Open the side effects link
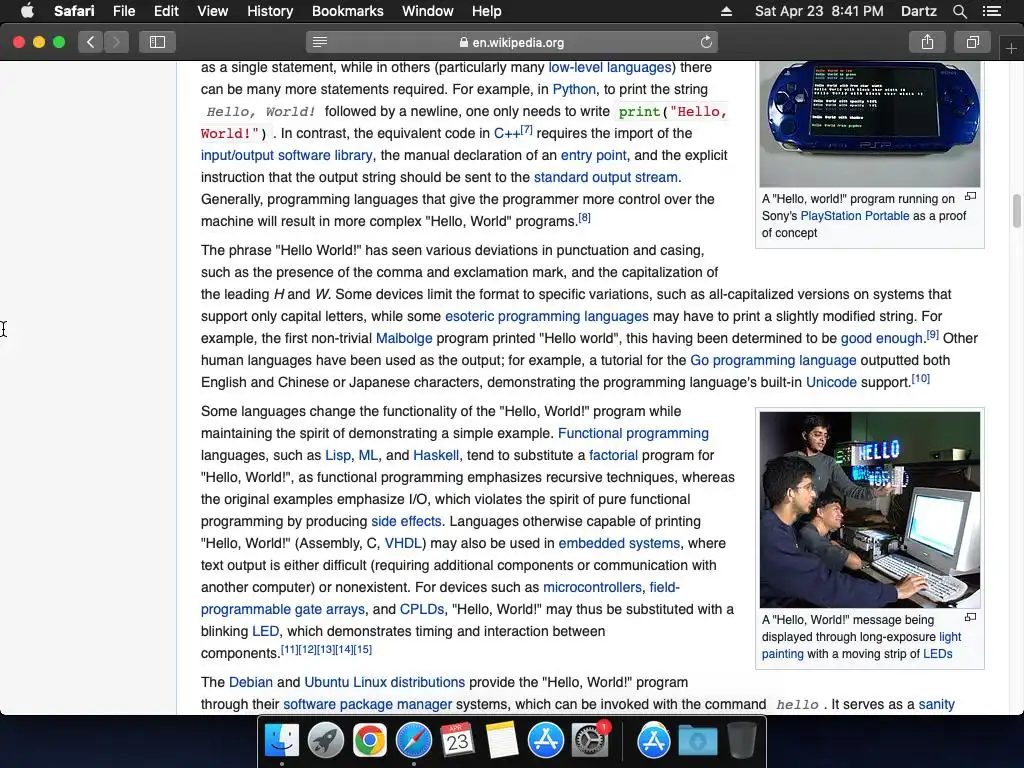This screenshot has height=768, width=1024. point(406,521)
